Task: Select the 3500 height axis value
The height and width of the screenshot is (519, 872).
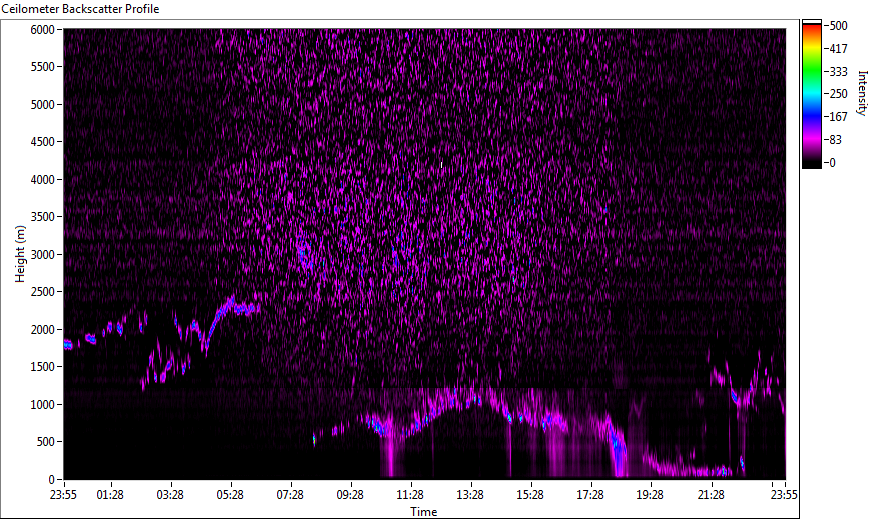Action: pyautogui.click(x=42, y=217)
